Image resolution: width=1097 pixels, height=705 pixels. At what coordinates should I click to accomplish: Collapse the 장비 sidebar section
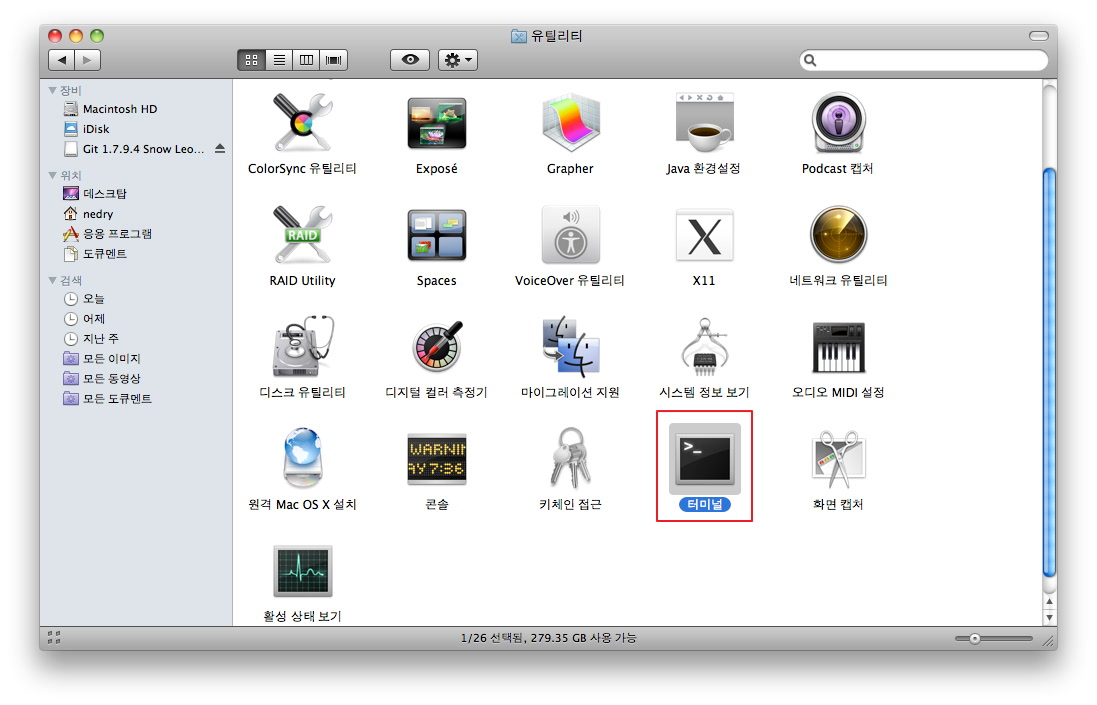pos(52,90)
